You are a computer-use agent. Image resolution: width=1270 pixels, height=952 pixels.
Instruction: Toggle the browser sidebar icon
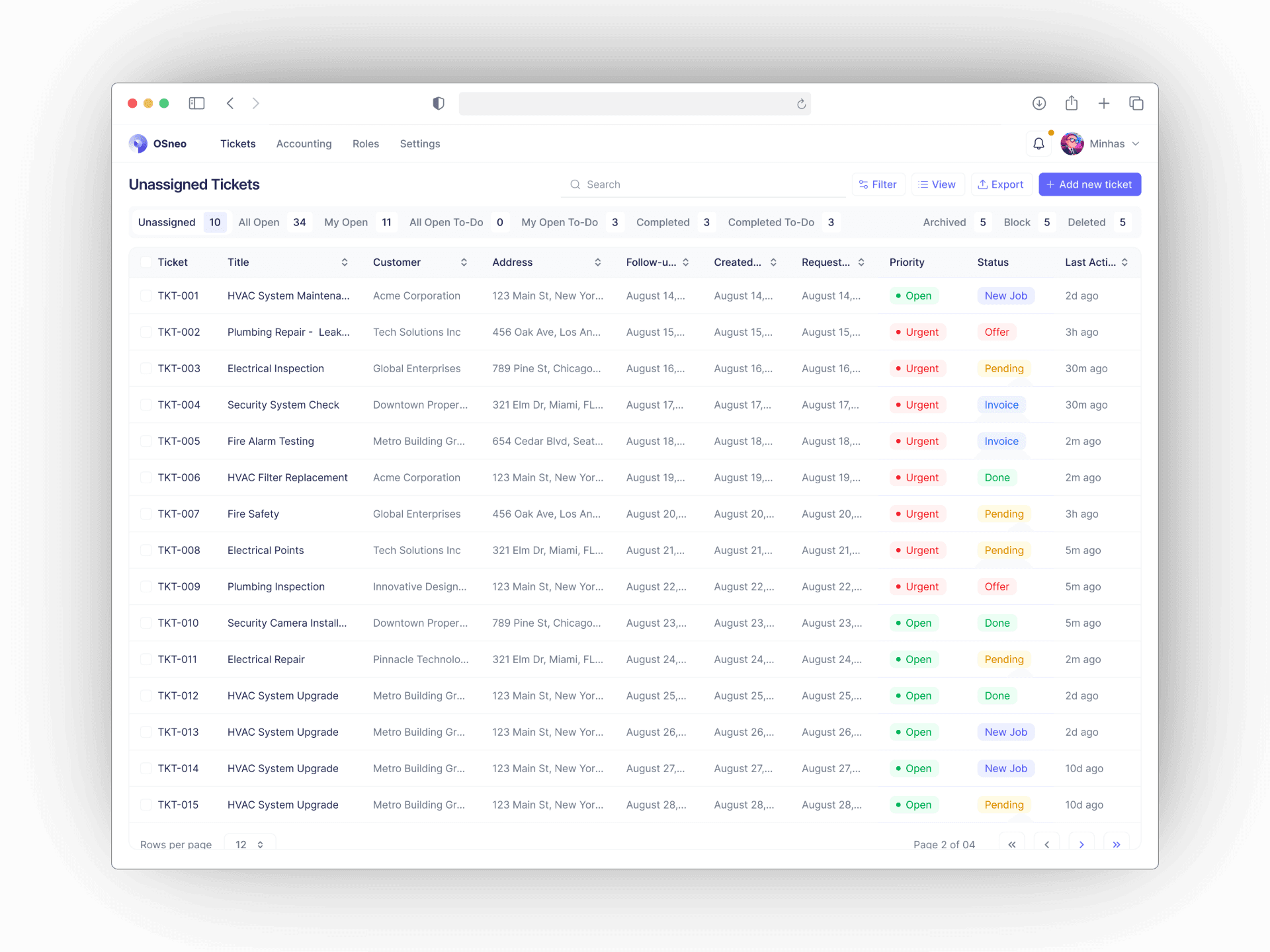(x=196, y=103)
